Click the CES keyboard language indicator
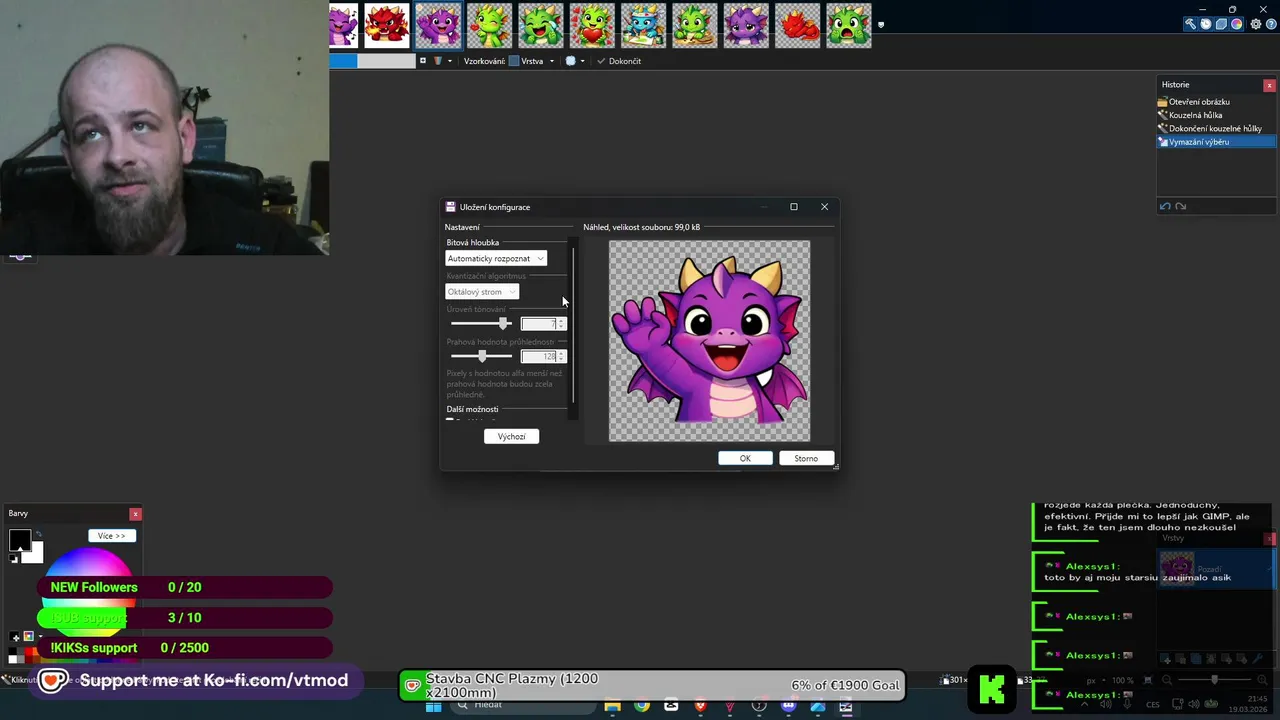The width and height of the screenshot is (1280, 720). 1153,704
